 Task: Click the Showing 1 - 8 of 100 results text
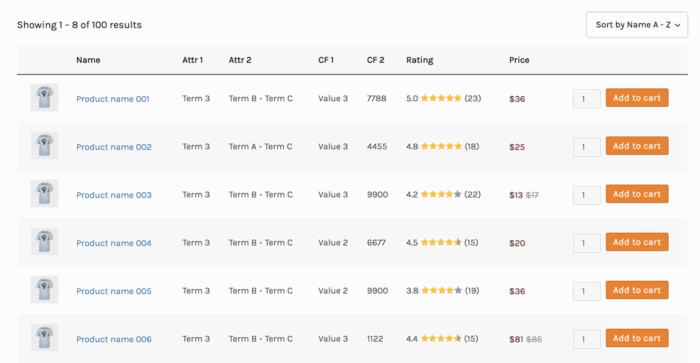tap(79, 25)
